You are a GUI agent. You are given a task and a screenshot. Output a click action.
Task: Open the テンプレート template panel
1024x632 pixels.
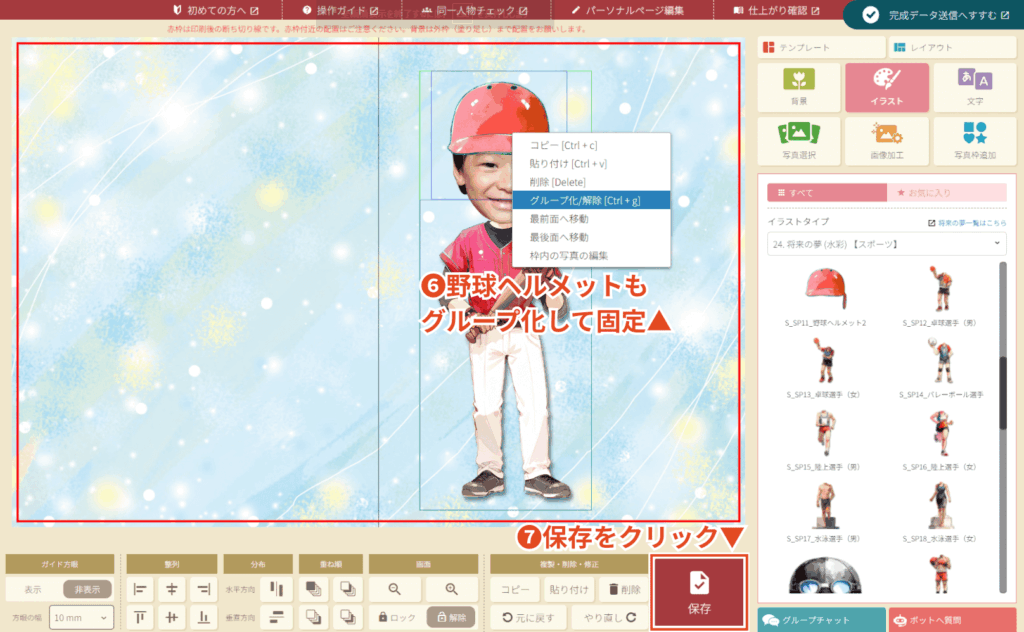[820, 48]
